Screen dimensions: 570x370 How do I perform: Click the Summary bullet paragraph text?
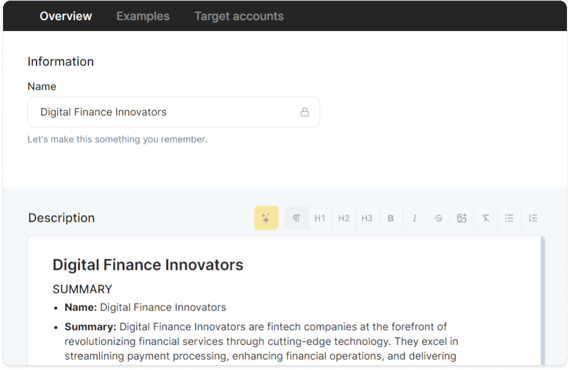[261, 341]
